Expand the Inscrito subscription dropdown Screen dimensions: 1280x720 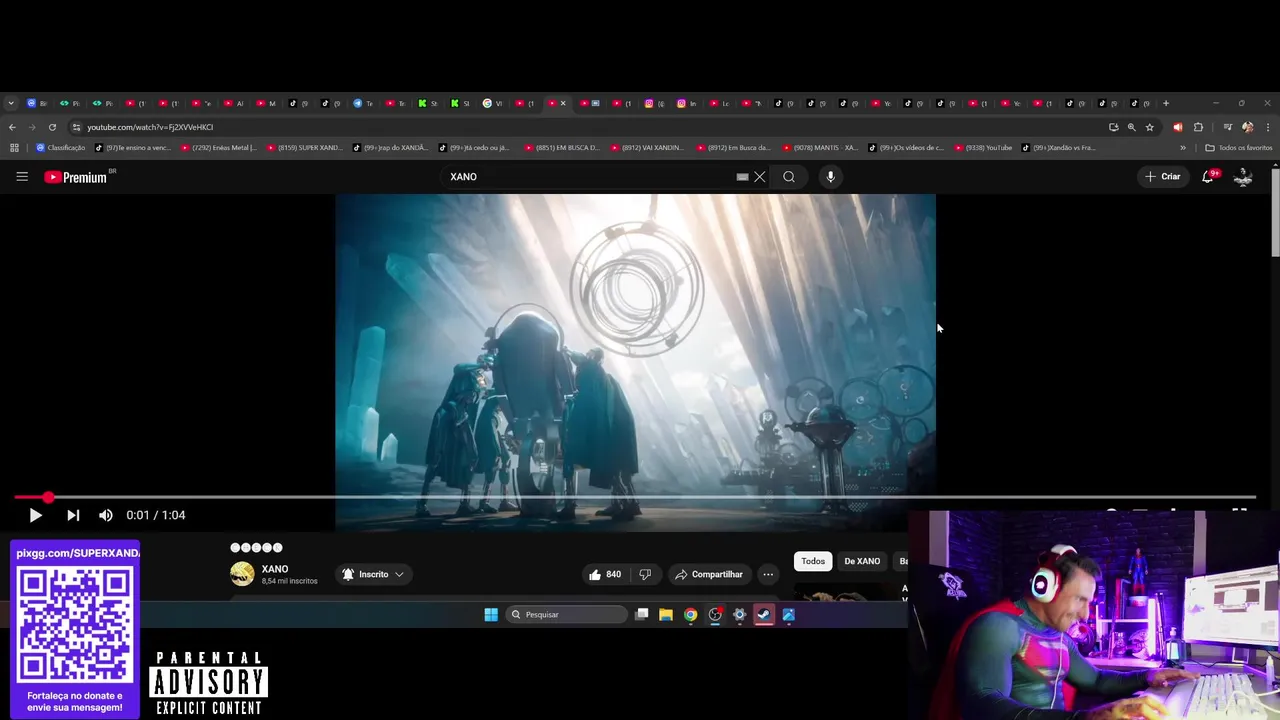click(x=373, y=574)
